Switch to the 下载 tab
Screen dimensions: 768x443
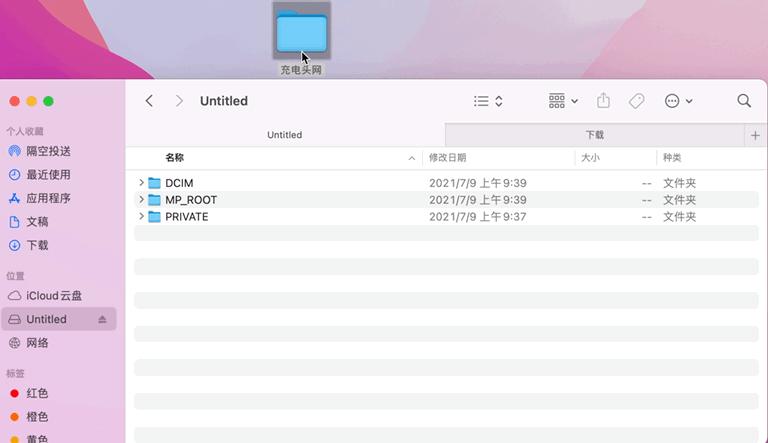coord(595,135)
